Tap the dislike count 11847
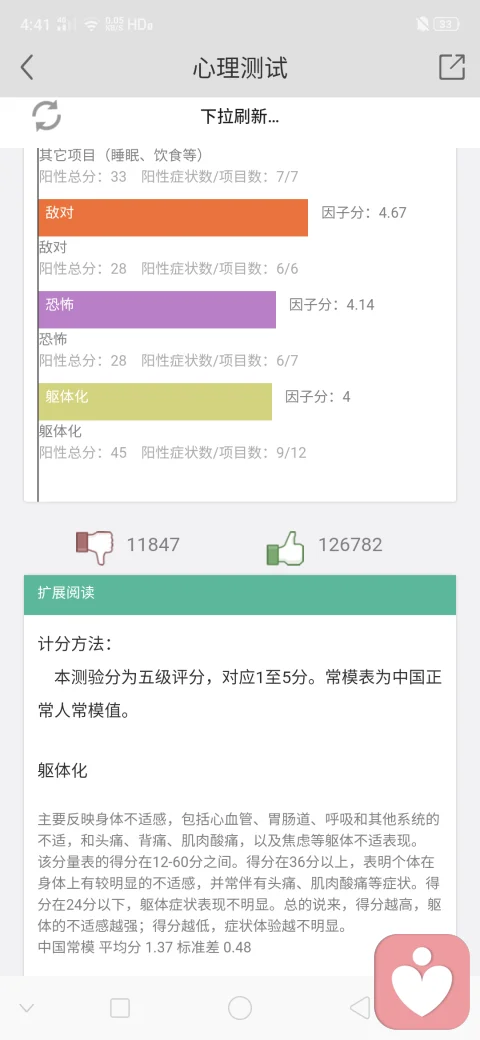 pos(153,545)
